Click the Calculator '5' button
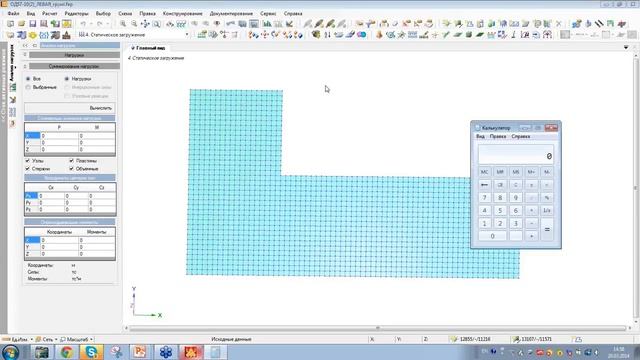Image resolution: width=640 pixels, height=360 pixels. click(x=500, y=211)
